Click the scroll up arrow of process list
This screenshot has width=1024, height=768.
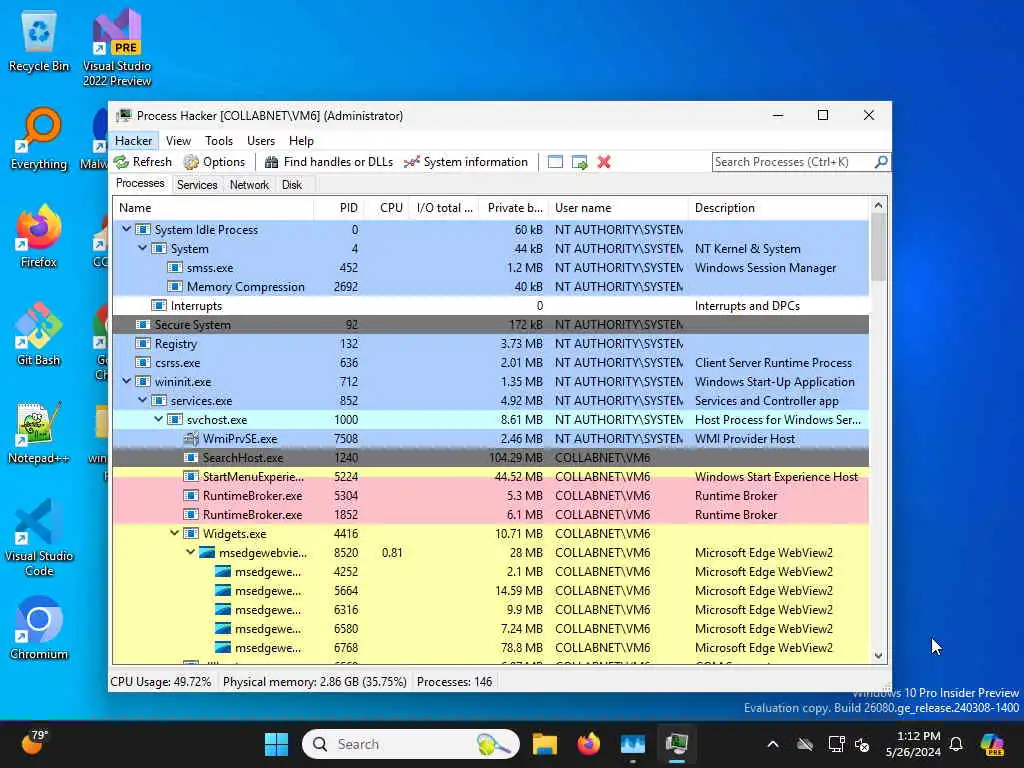[878, 205]
